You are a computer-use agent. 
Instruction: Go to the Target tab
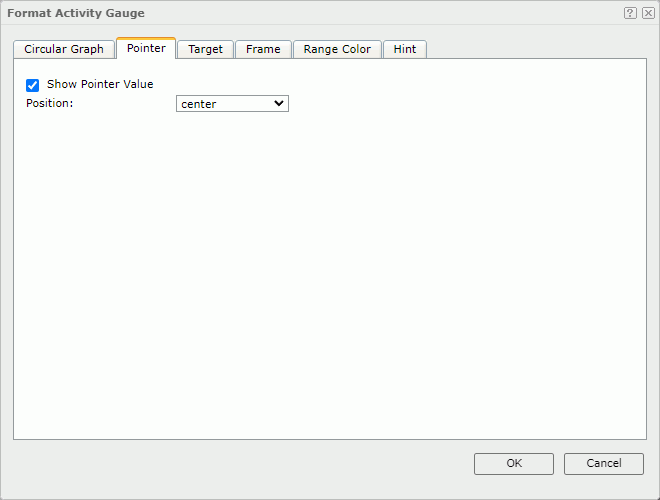pyautogui.click(x=205, y=49)
